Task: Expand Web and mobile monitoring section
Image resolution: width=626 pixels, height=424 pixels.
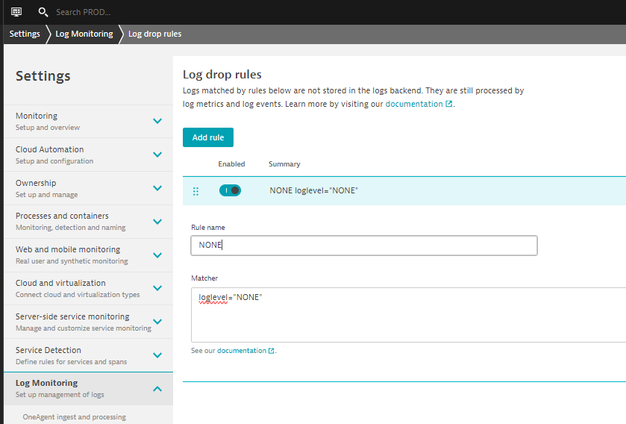Action: coord(157,255)
